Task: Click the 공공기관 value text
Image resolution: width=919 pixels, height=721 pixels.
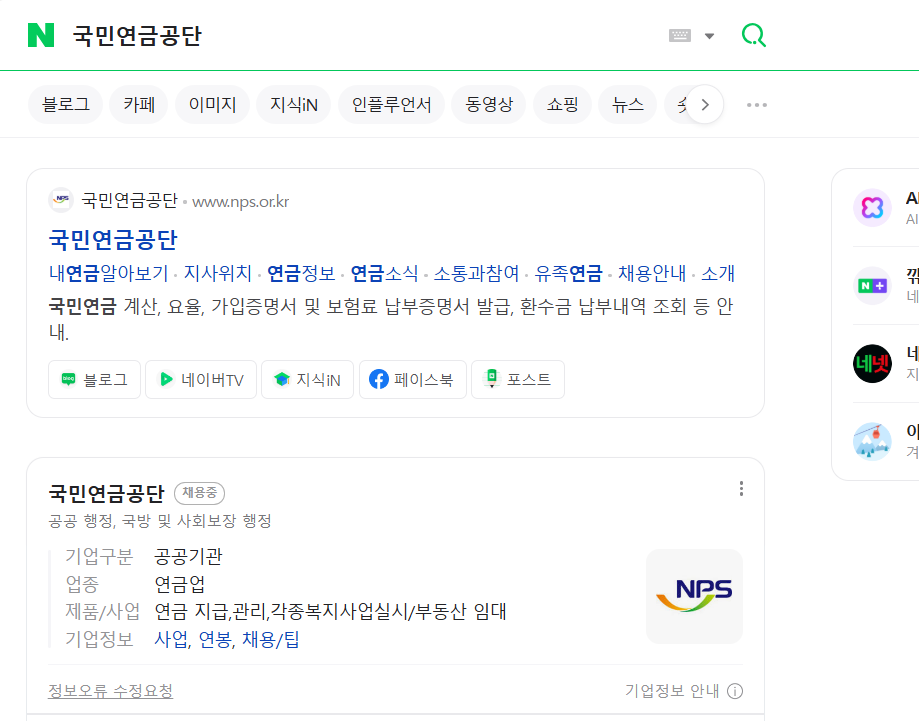Action: [x=188, y=556]
